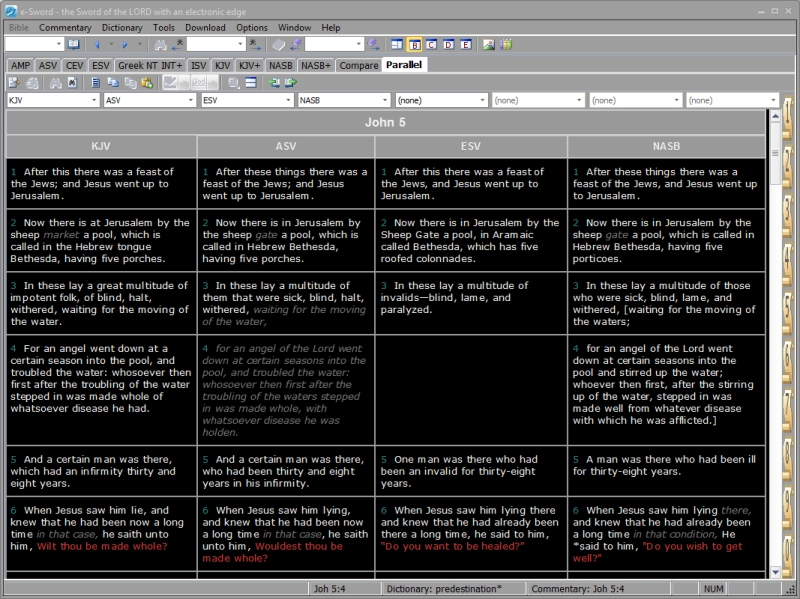This screenshot has height=599, width=800.
Task: Click the find-on-page document icon
Action: pyautogui.click(x=72, y=82)
